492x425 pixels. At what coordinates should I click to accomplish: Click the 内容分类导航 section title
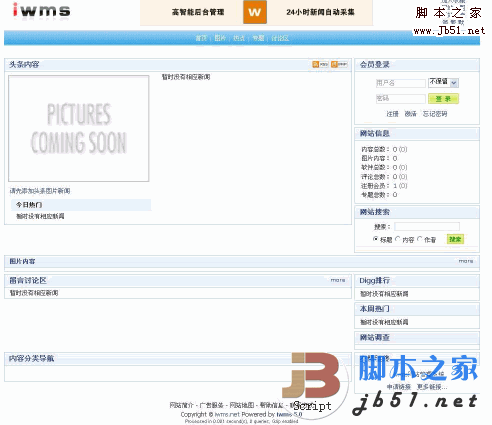pos(32,358)
